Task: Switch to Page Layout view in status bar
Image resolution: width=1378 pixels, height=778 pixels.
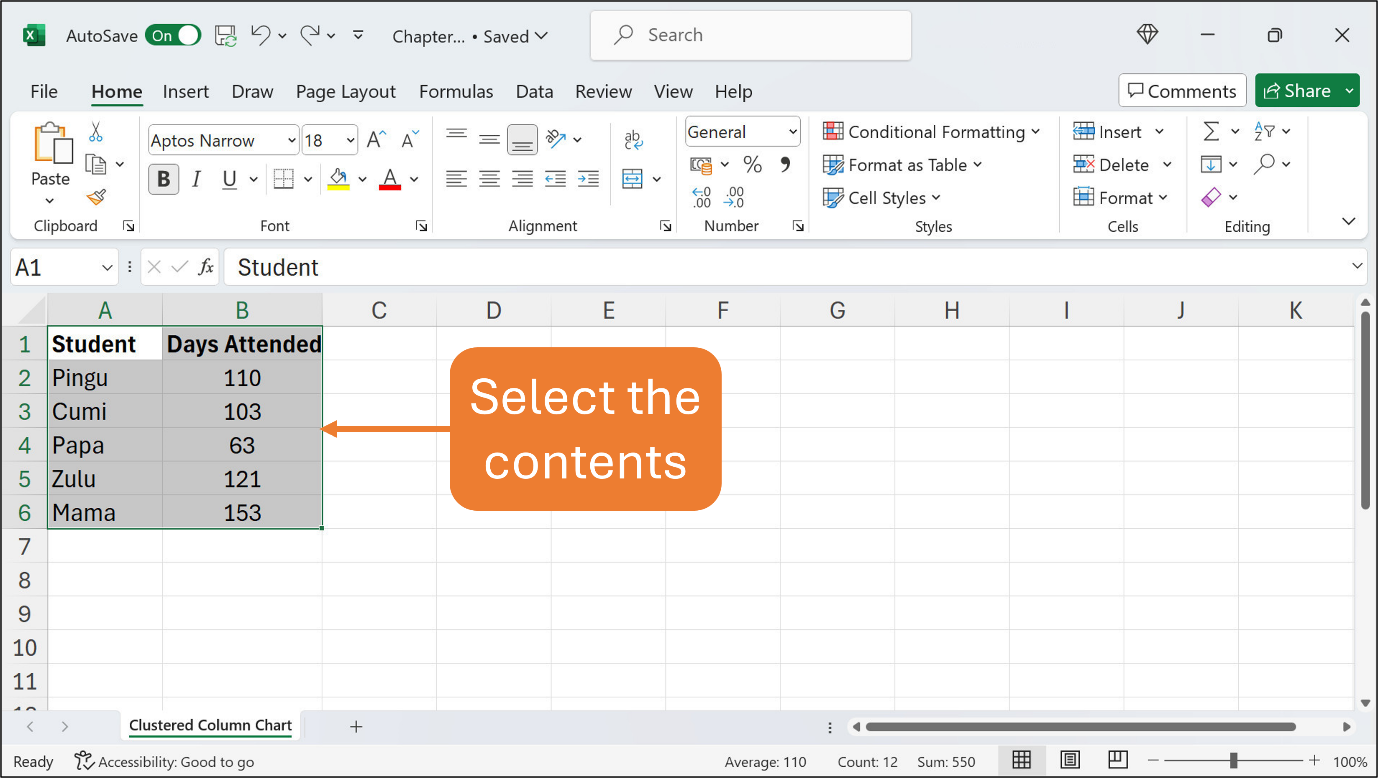Action: [1070, 760]
